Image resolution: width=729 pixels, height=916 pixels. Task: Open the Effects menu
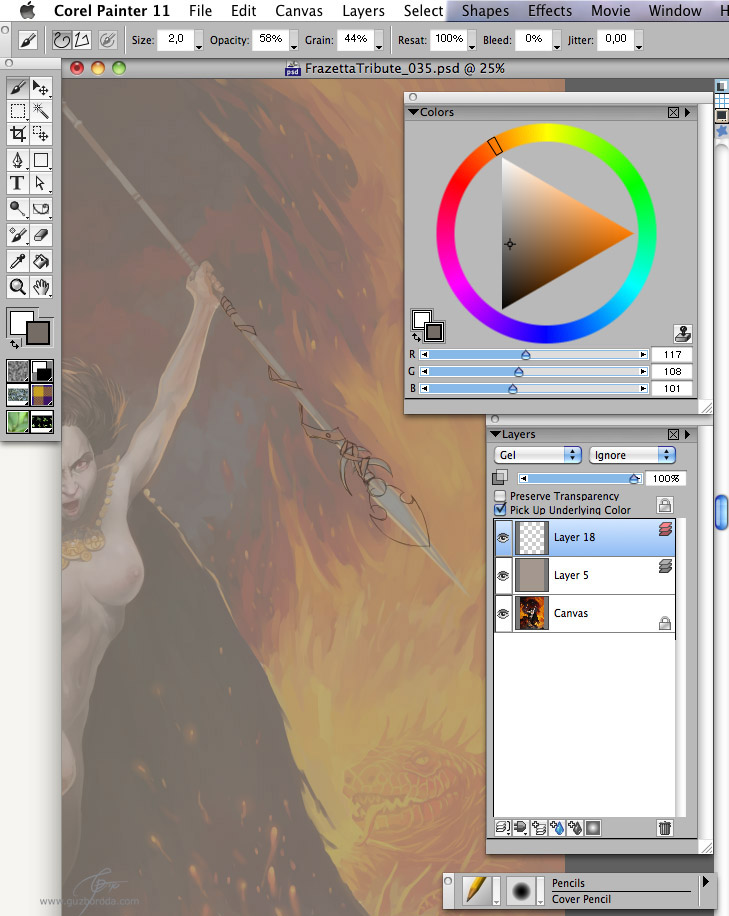(550, 11)
